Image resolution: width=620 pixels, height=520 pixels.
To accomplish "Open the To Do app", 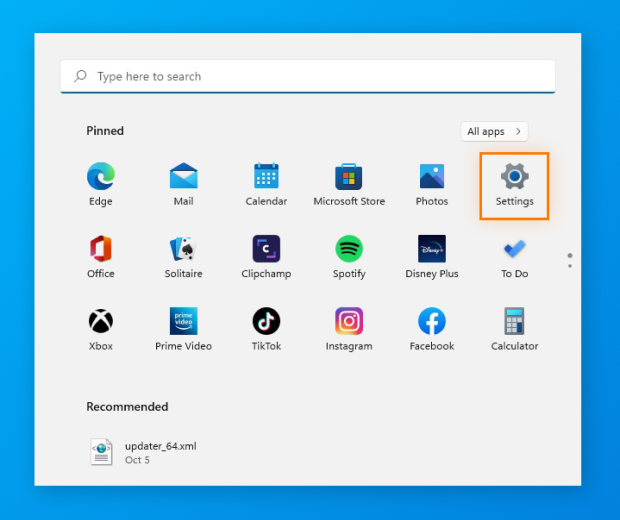I will [514, 250].
